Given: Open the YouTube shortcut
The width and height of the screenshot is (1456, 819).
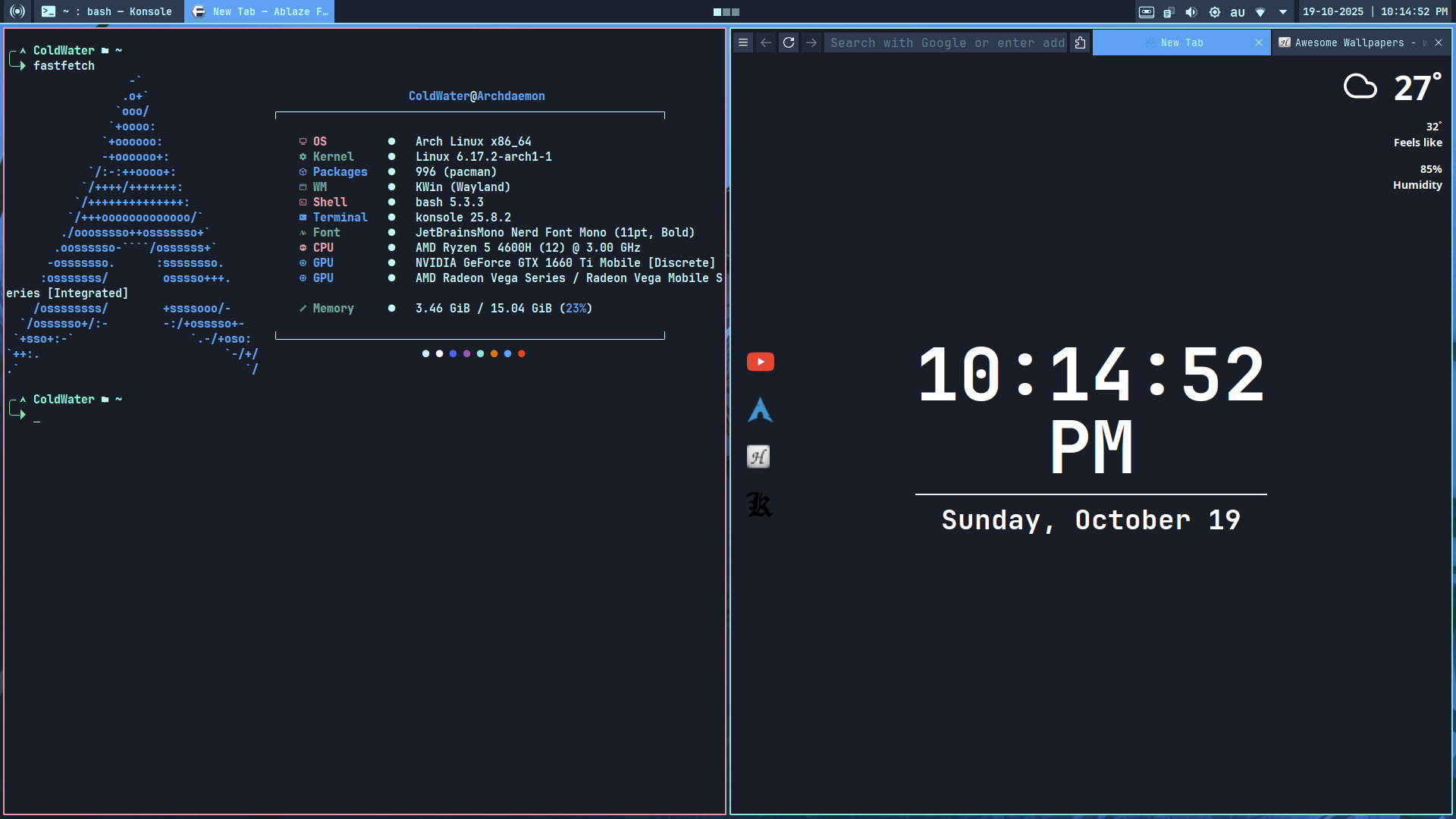Looking at the screenshot, I should (760, 362).
